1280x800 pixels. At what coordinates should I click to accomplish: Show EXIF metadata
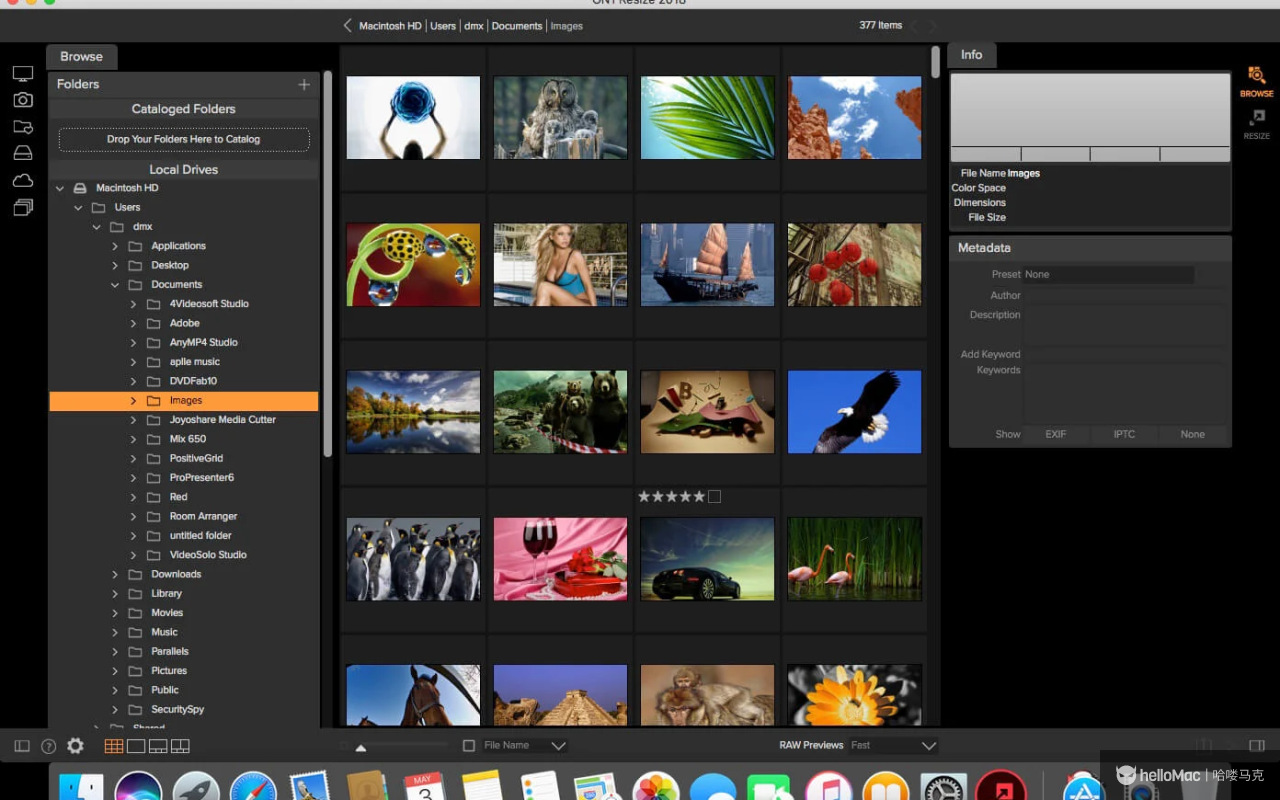coord(1056,434)
